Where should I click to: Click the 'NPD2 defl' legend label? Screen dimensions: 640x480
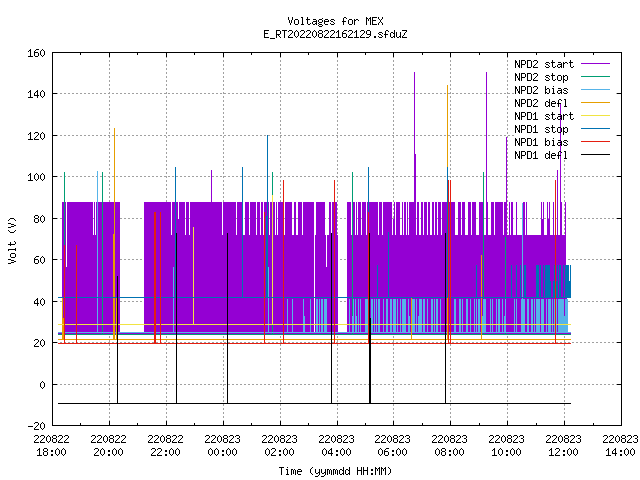(541, 103)
